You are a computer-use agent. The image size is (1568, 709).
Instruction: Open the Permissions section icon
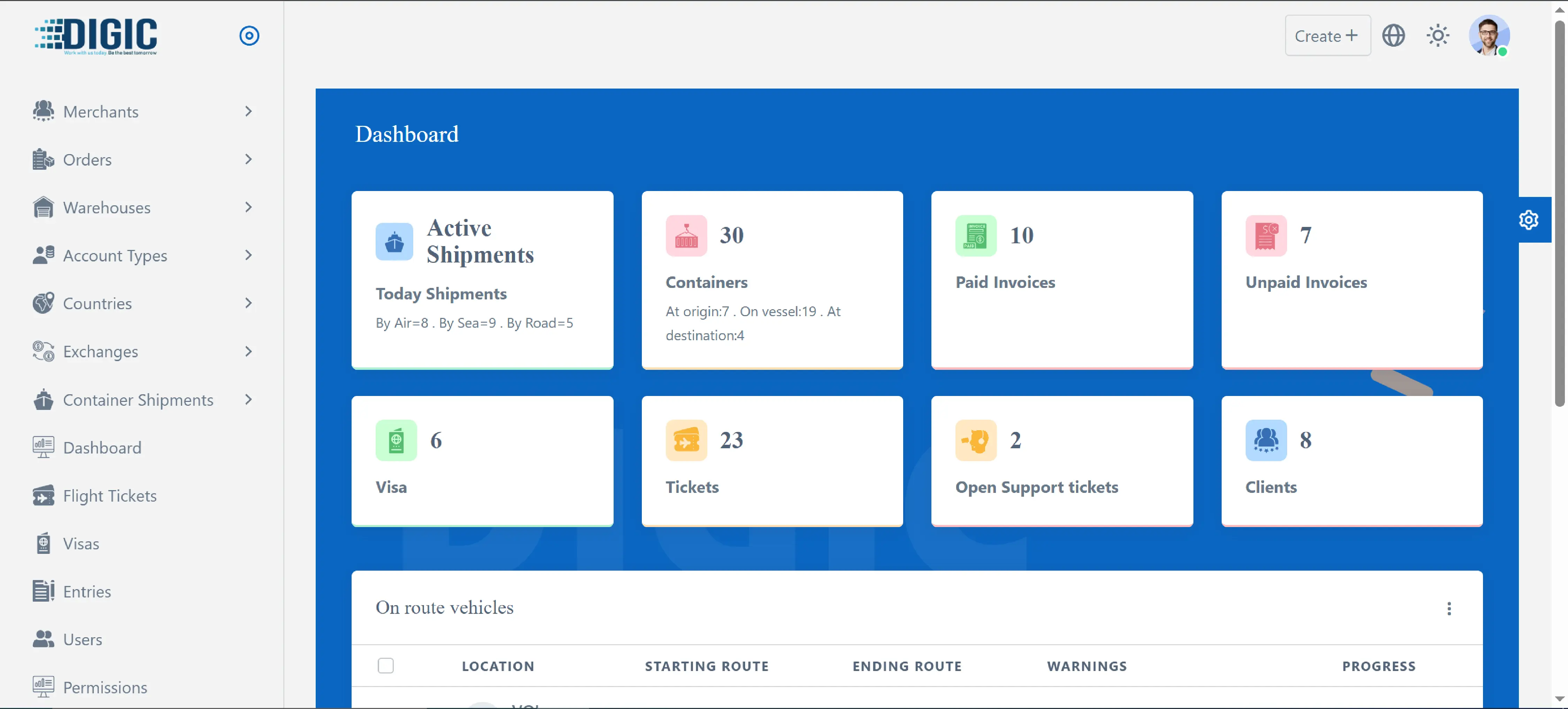43,686
